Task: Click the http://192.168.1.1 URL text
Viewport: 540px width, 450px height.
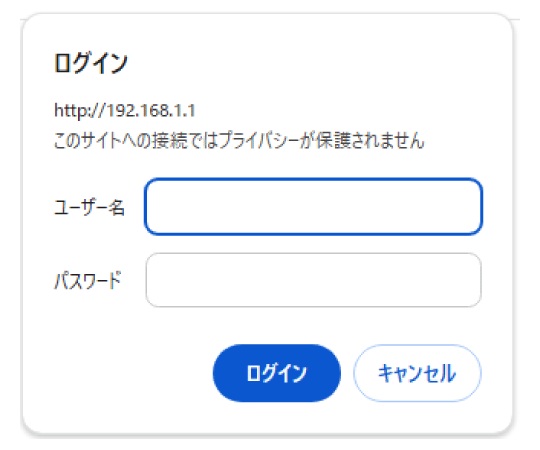Action: (x=125, y=111)
